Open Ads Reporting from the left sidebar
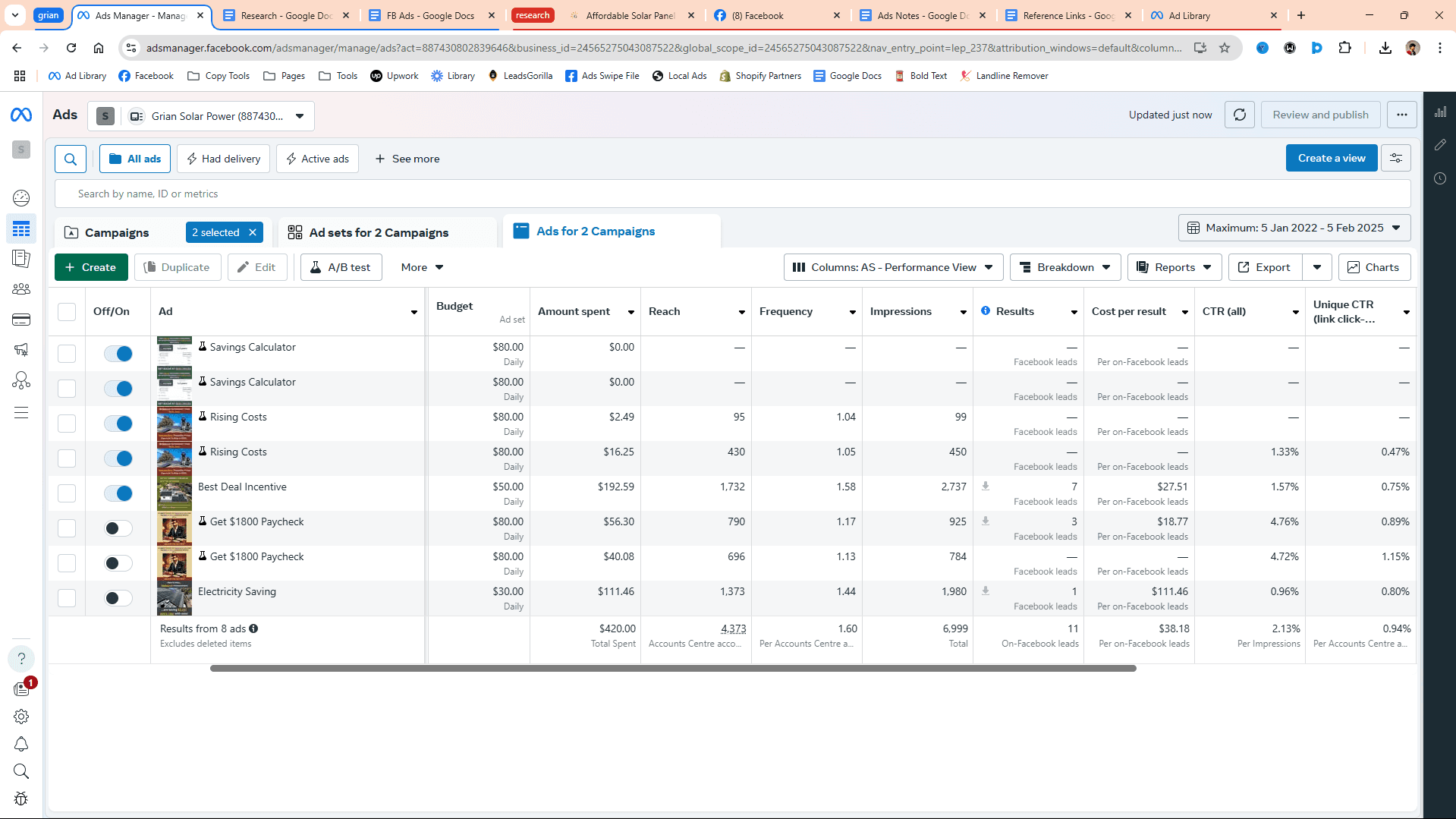 point(21,260)
